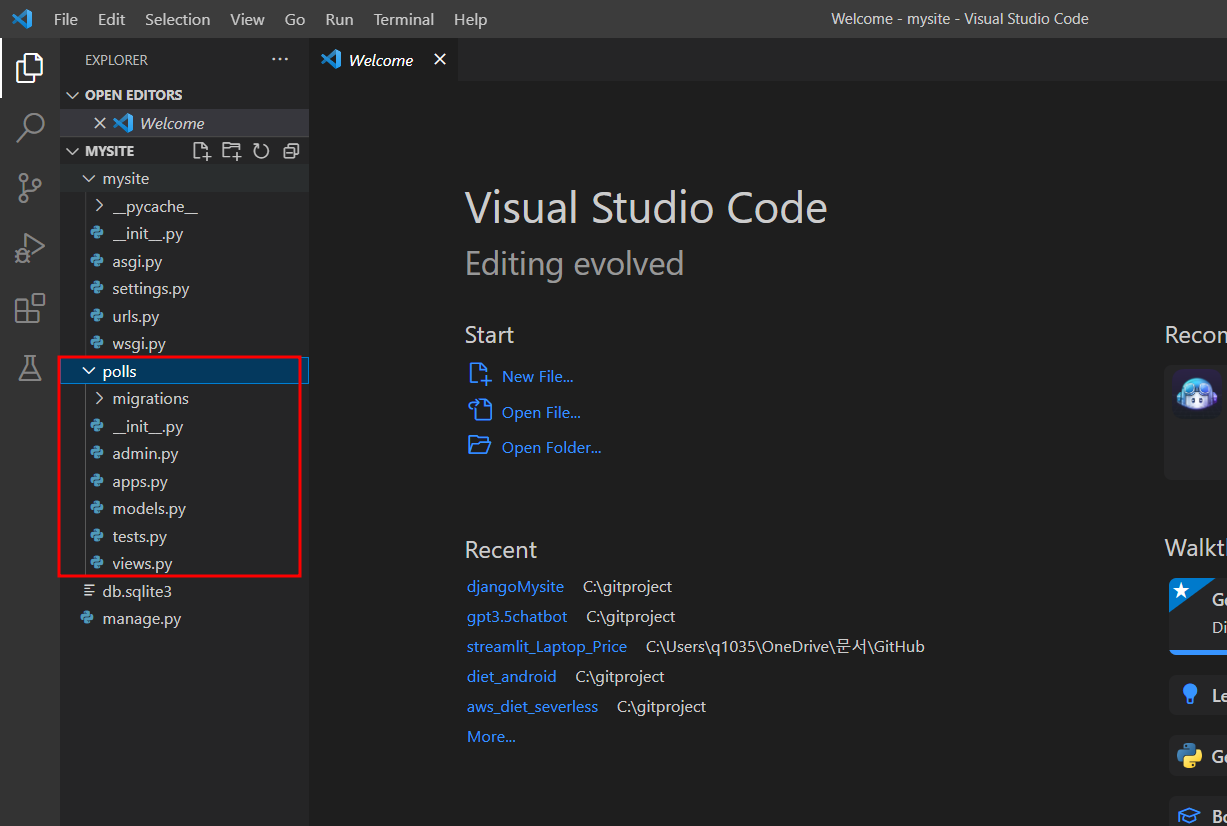Click the New Folder icon in MYSITE header
This screenshot has height=826, width=1227.
(232, 151)
